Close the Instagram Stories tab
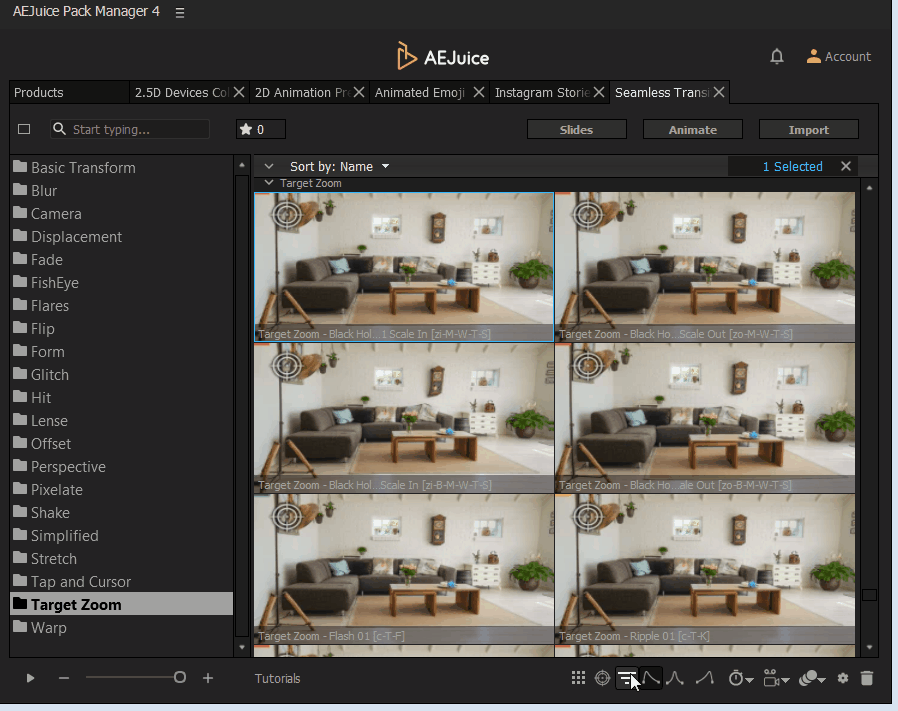 coord(599,92)
